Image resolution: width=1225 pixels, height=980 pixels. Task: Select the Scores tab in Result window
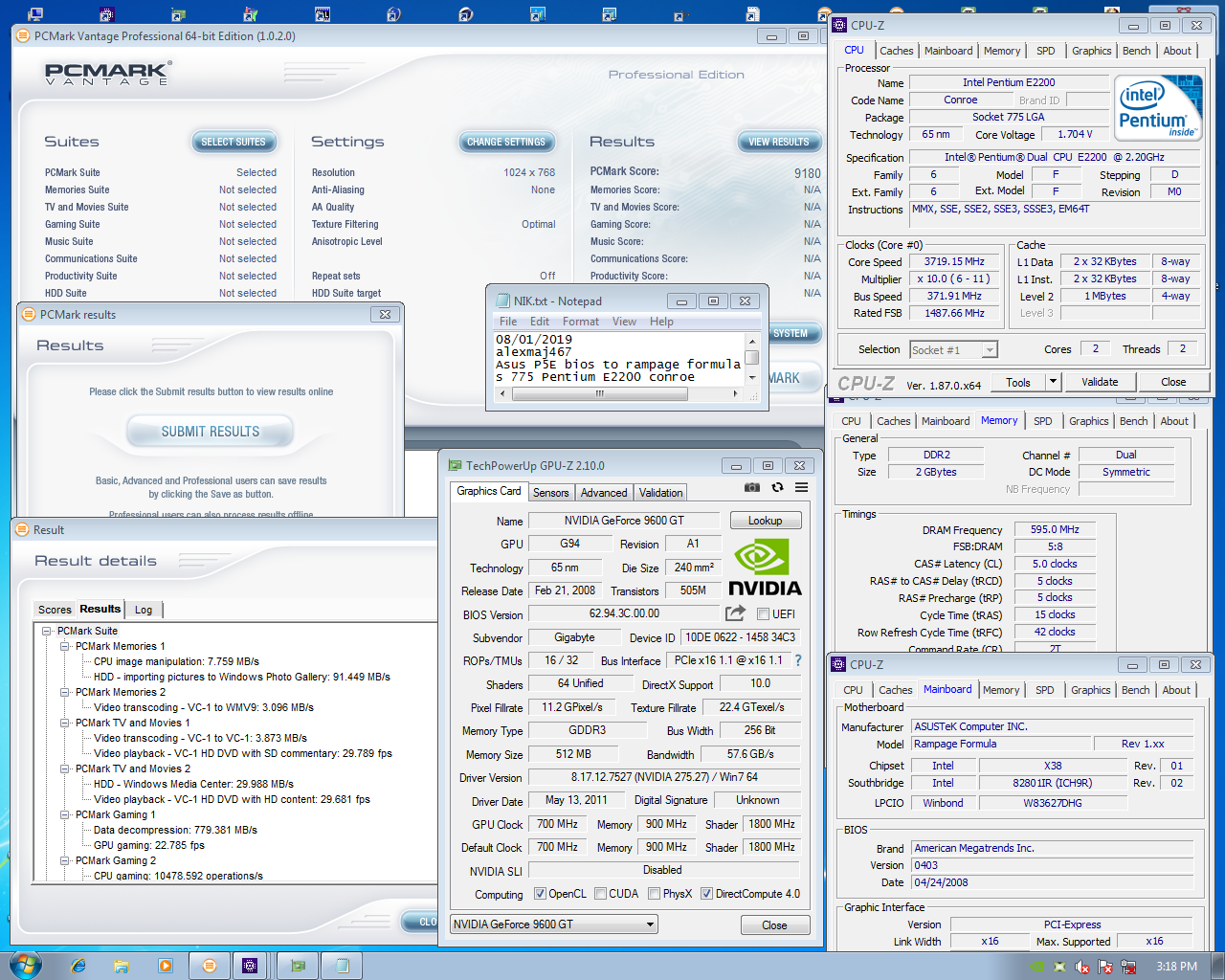[55, 610]
